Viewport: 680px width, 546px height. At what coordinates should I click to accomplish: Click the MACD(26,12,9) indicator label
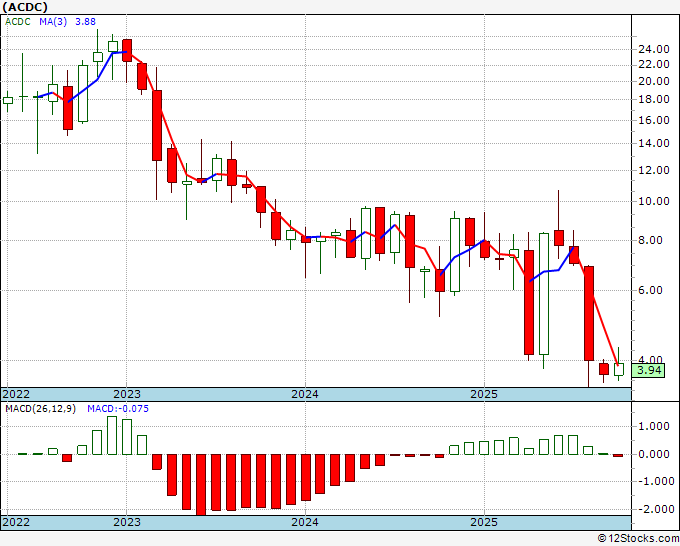tap(40, 409)
